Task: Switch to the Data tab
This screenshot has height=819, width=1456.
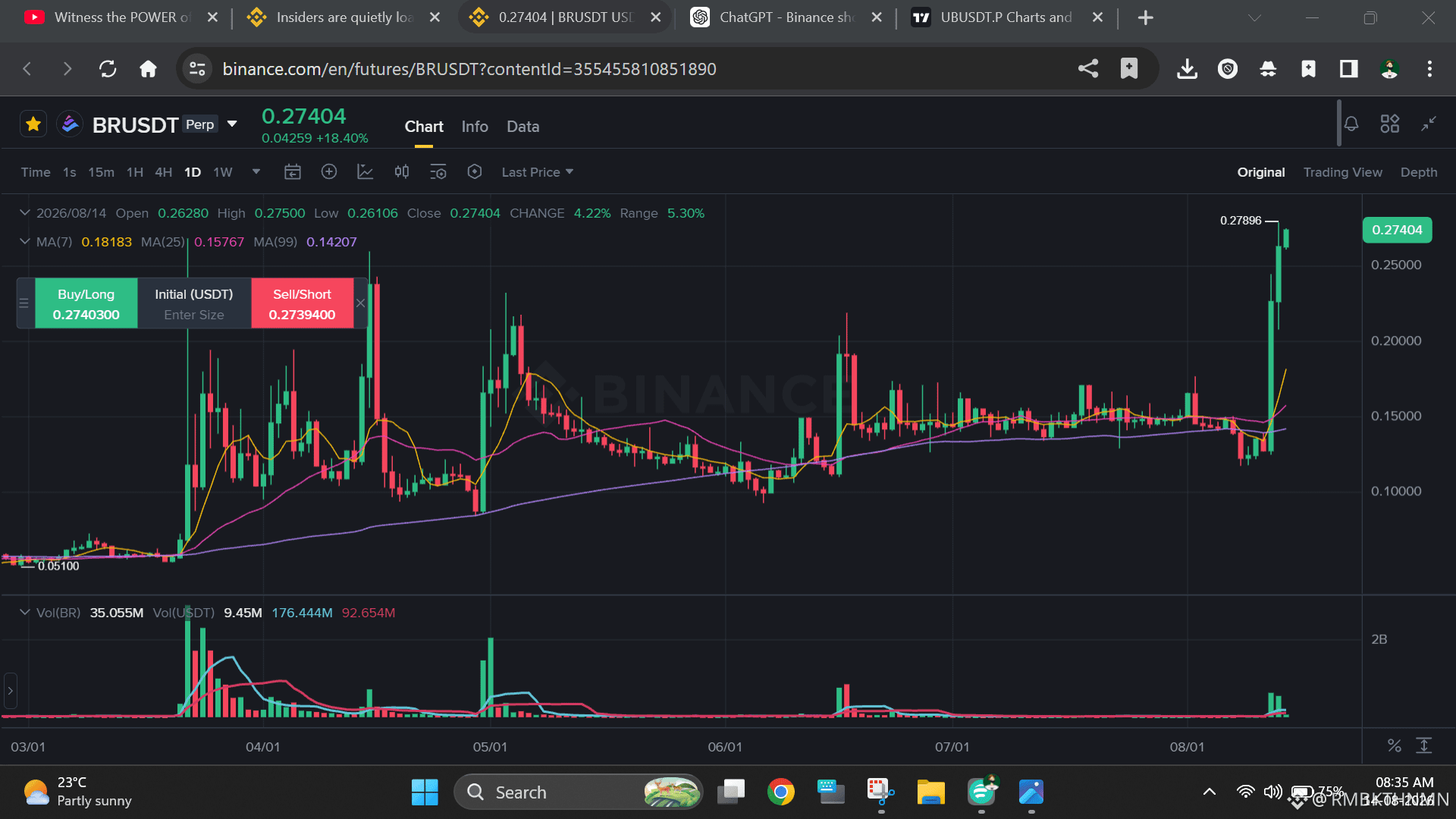Action: (523, 127)
